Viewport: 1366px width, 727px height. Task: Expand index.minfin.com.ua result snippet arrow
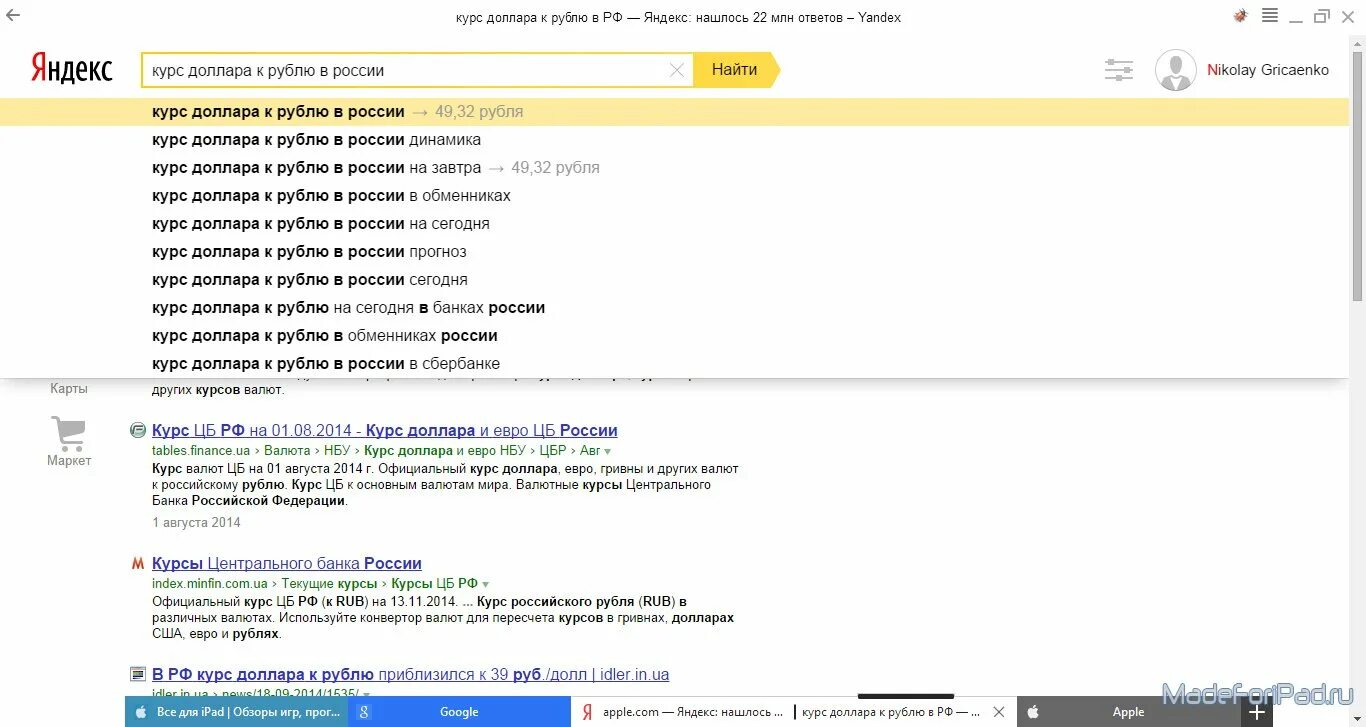point(486,584)
